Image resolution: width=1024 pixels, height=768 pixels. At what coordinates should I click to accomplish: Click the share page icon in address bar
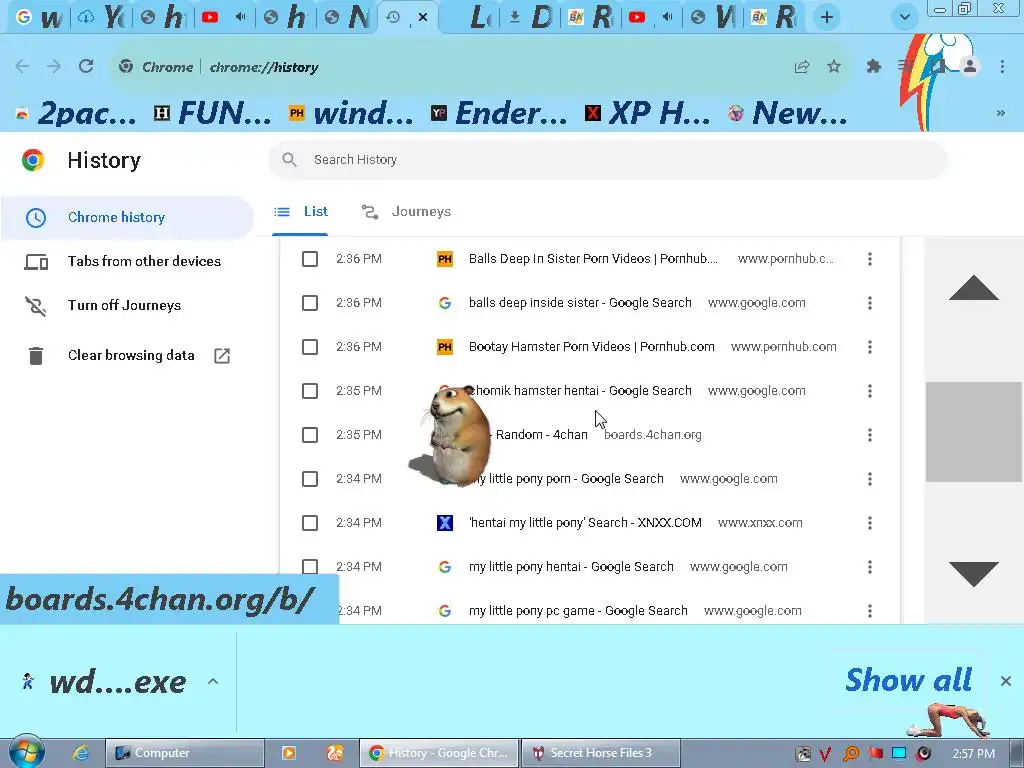coord(802,67)
